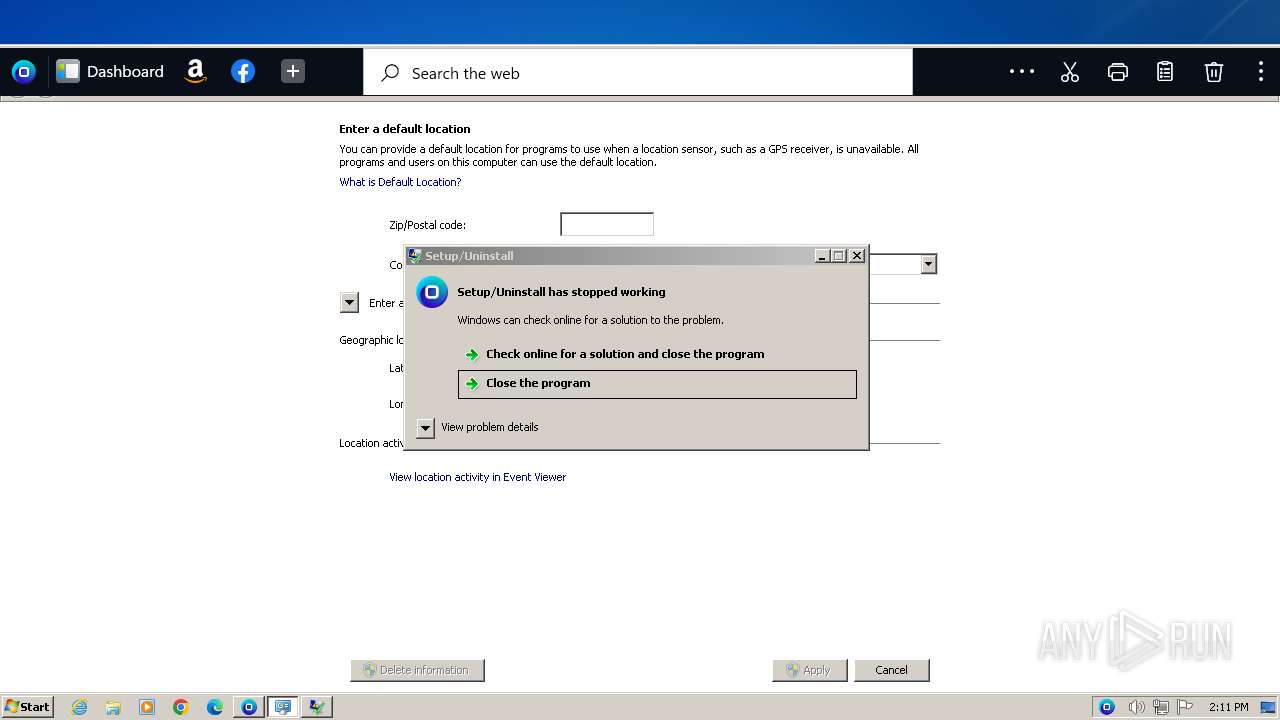Expand View problem details arrow
Screen dimensions: 1280x720
click(425, 428)
